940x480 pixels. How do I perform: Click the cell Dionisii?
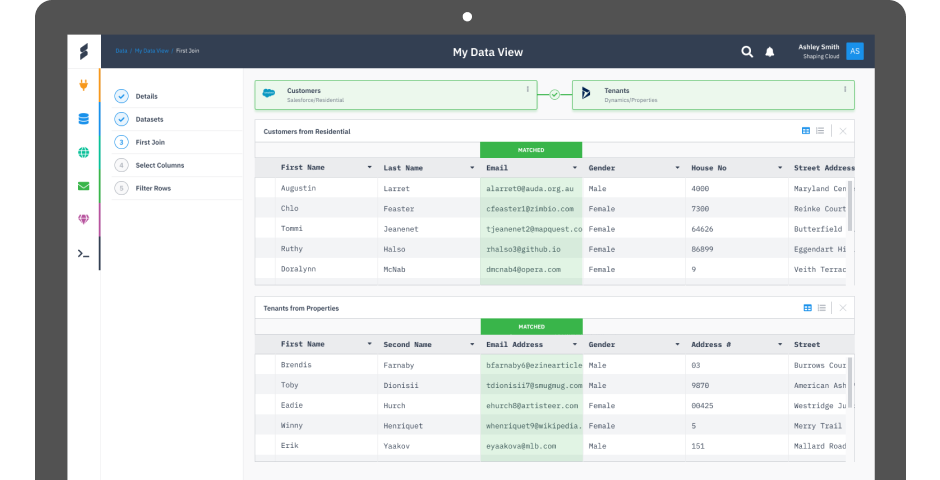coord(401,385)
